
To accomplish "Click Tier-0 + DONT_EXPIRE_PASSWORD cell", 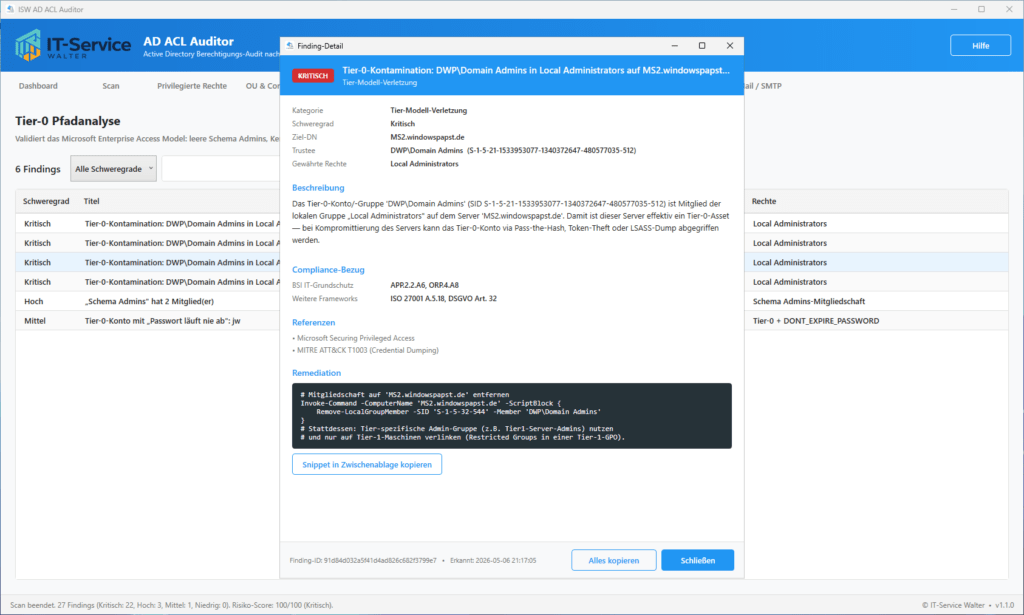I will click(816, 321).
